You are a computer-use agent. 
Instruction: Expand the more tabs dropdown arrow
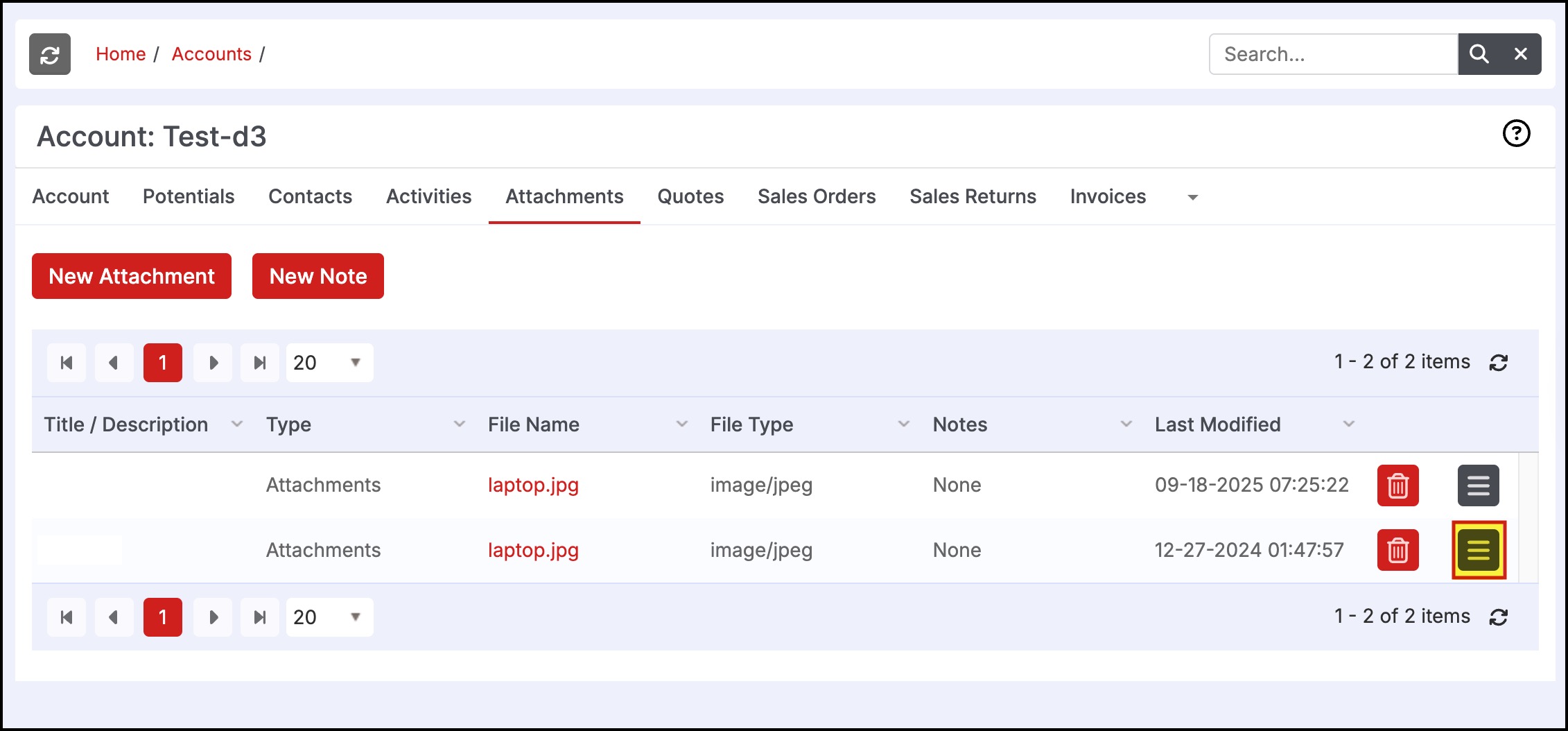(x=1192, y=198)
